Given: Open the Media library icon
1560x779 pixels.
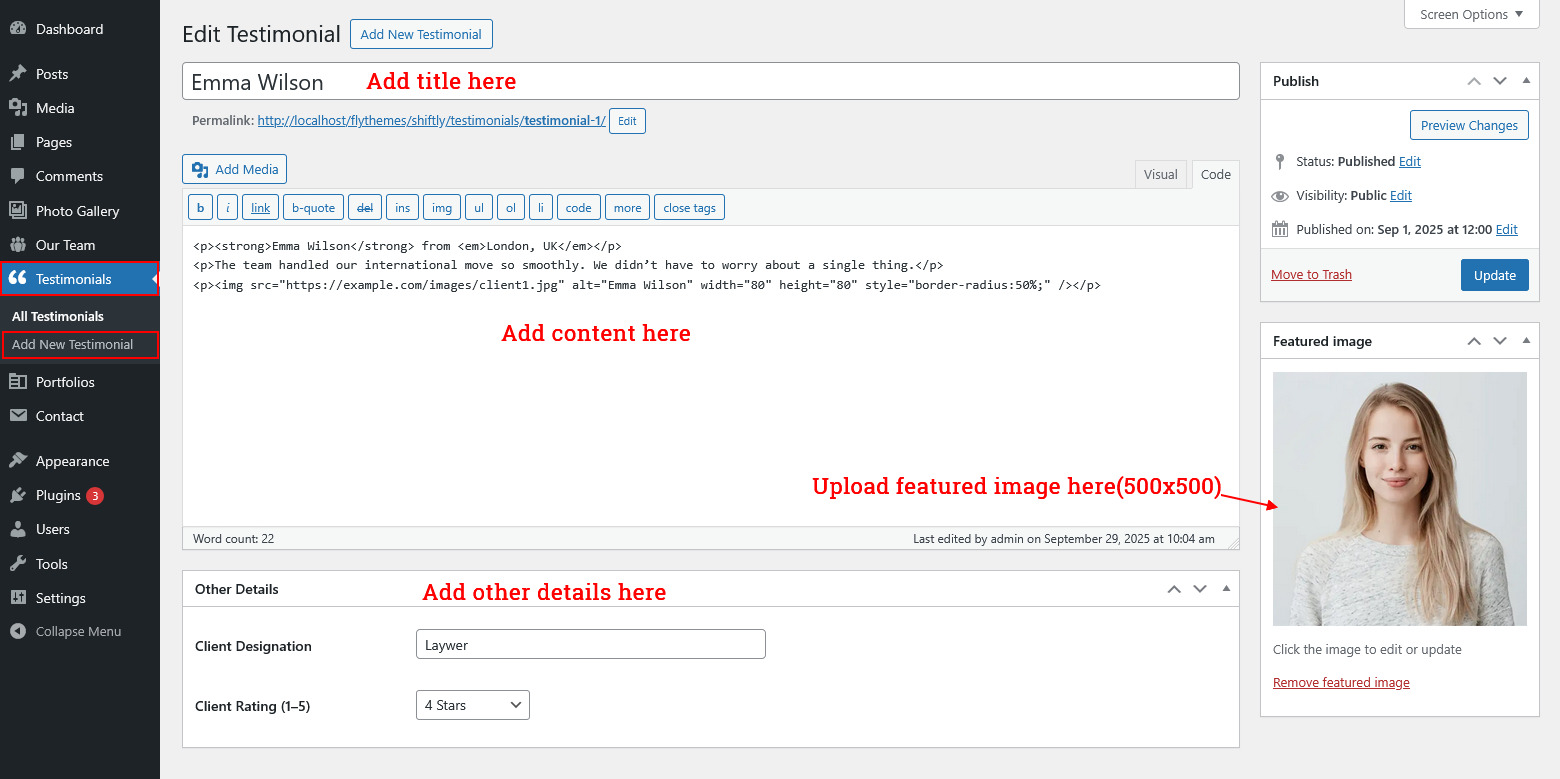Looking at the screenshot, I should pos(17,108).
